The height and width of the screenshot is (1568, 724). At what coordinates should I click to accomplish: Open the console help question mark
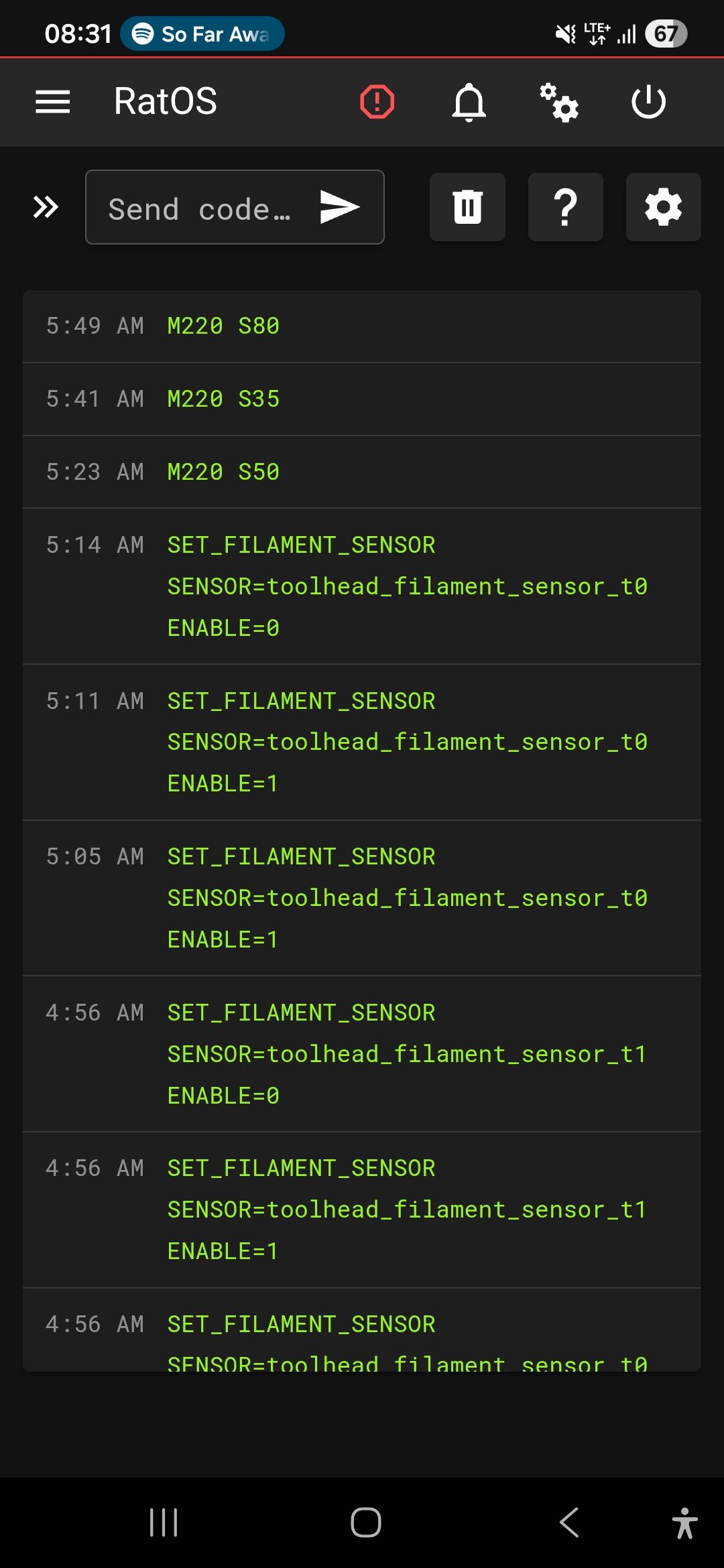pos(566,207)
